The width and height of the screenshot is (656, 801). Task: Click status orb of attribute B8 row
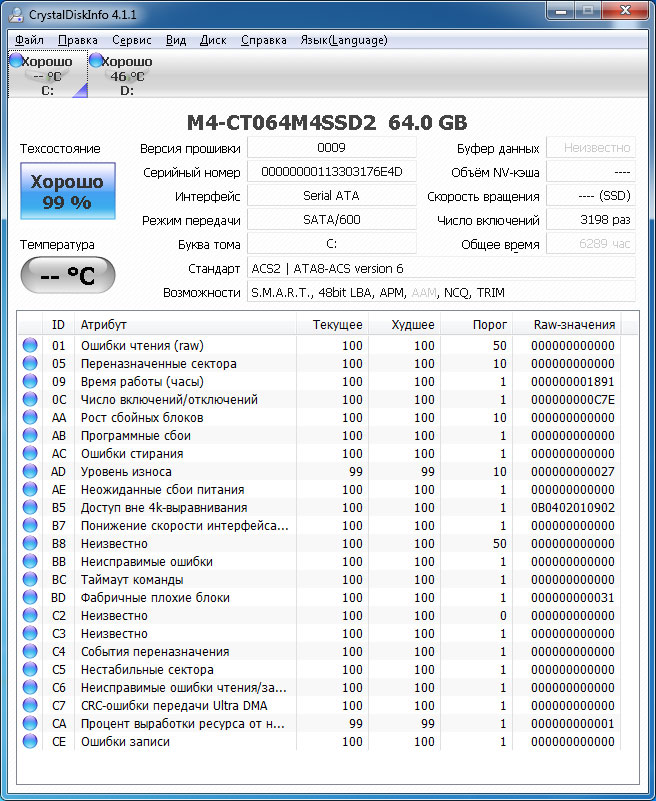(x=30, y=543)
